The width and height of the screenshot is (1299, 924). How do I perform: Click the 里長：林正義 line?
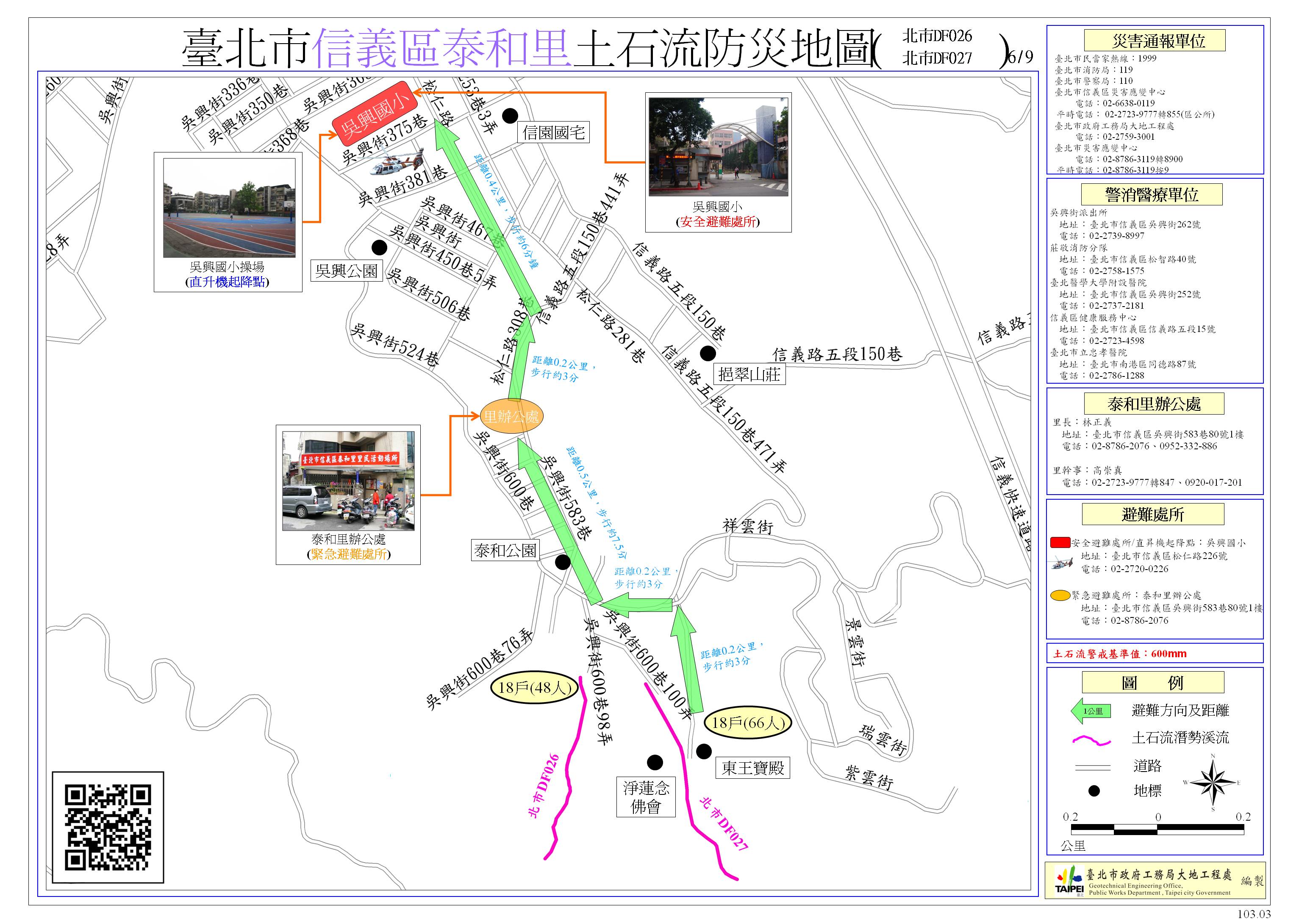point(1082,422)
